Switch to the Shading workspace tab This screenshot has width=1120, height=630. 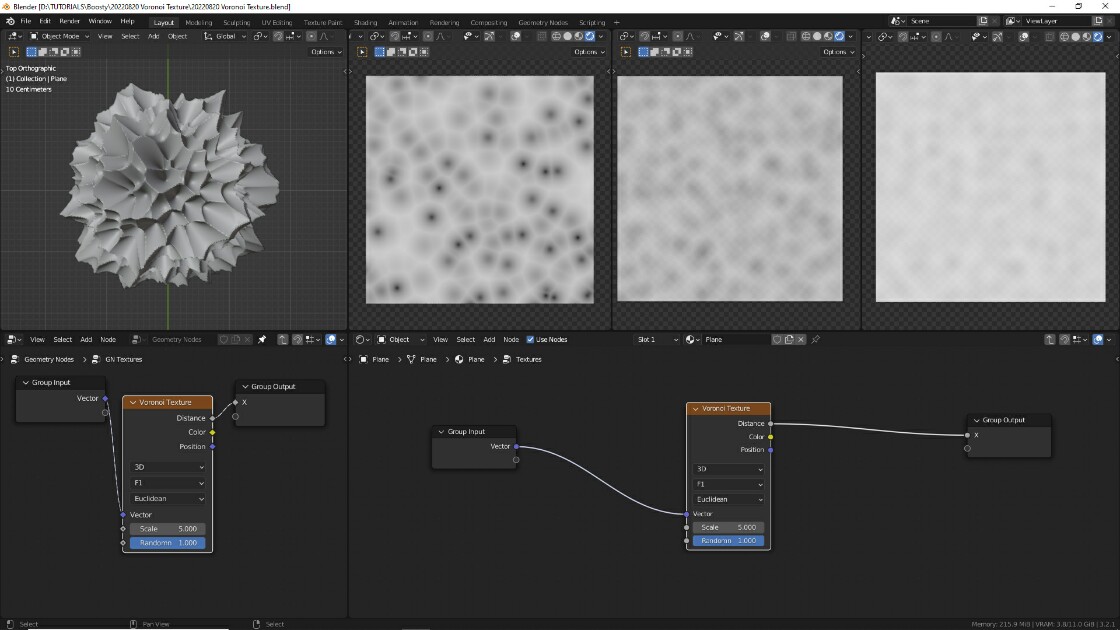coord(365,22)
